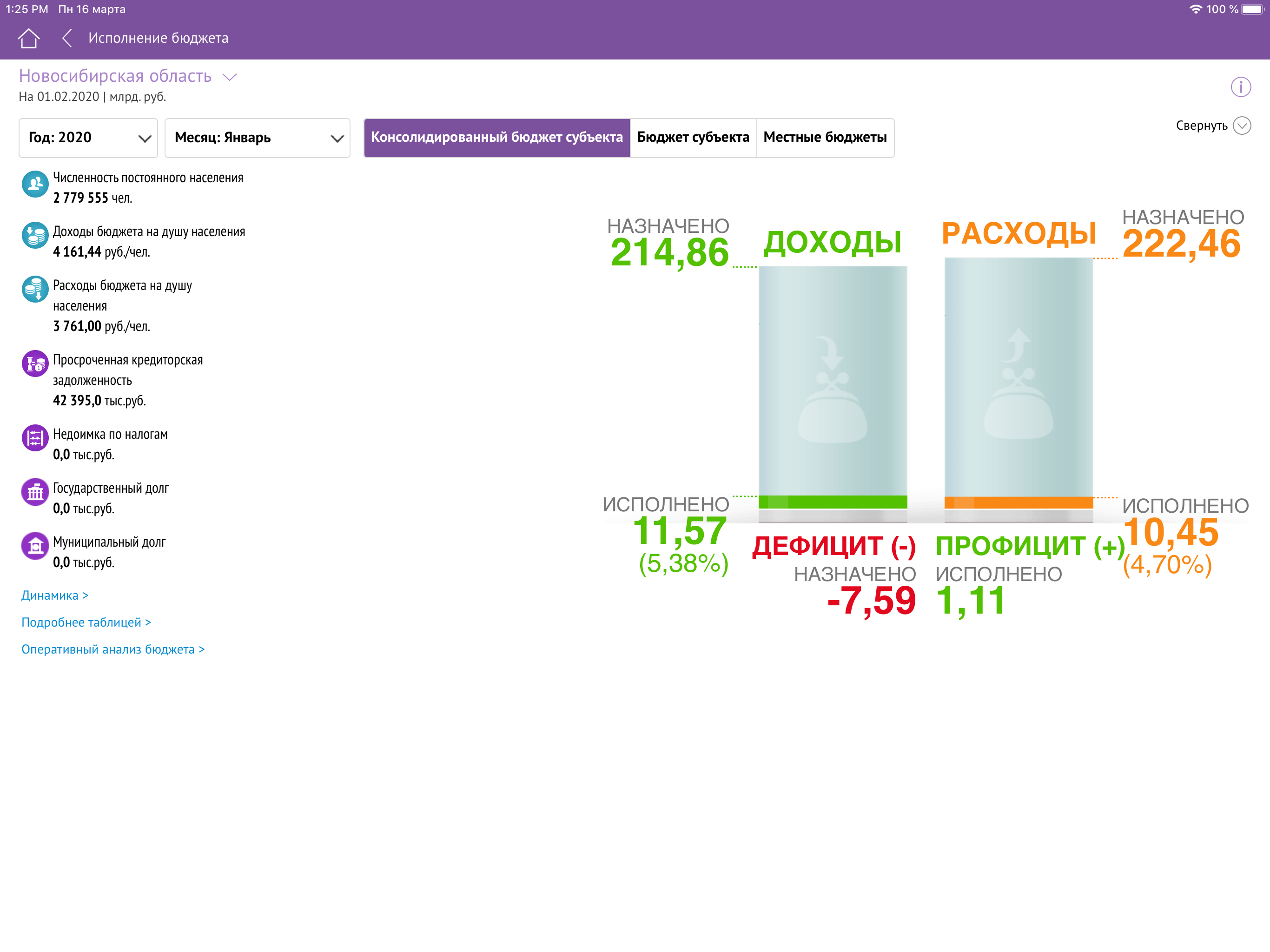Click the abacus icon for Недоимка по налогам
Image resolution: width=1270 pixels, height=952 pixels.
(x=34, y=439)
